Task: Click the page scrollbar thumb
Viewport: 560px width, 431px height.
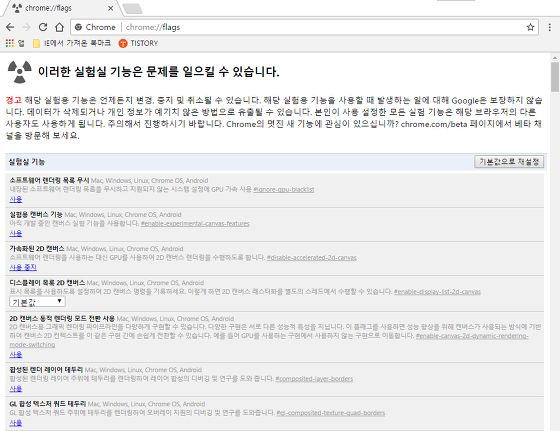Action: (x=555, y=77)
